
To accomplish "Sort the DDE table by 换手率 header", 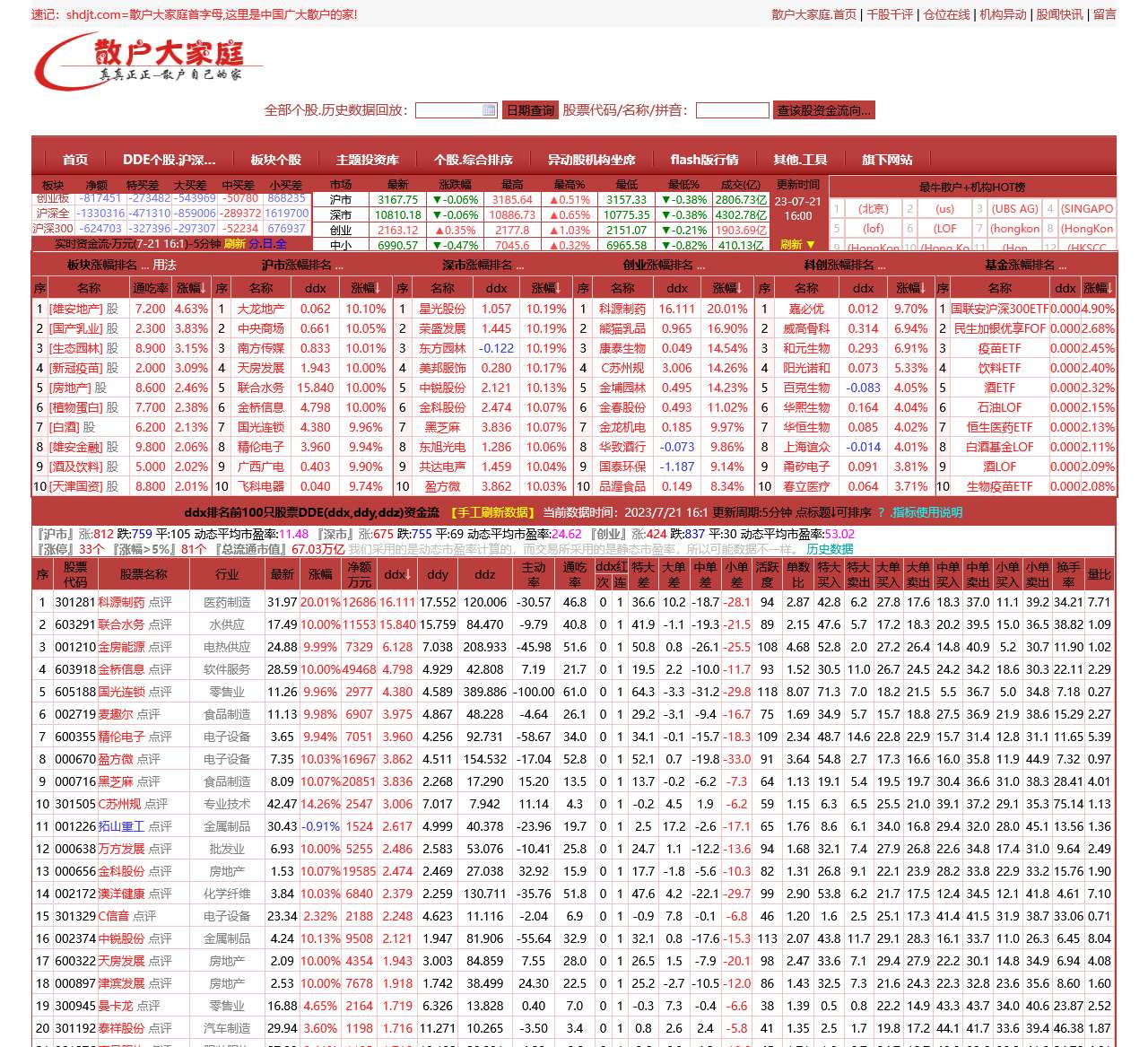I will click(x=1068, y=574).
